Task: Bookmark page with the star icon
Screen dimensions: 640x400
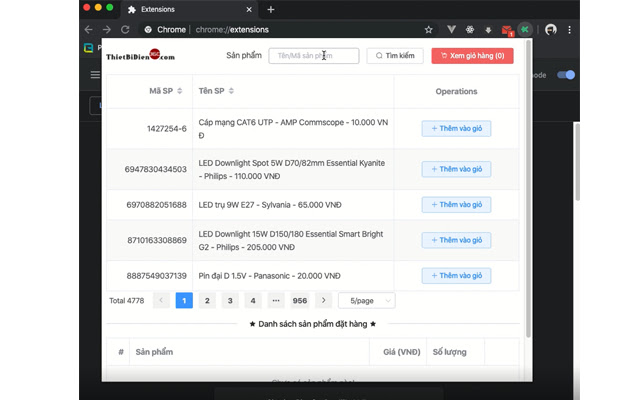Action: pyautogui.click(x=428, y=29)
